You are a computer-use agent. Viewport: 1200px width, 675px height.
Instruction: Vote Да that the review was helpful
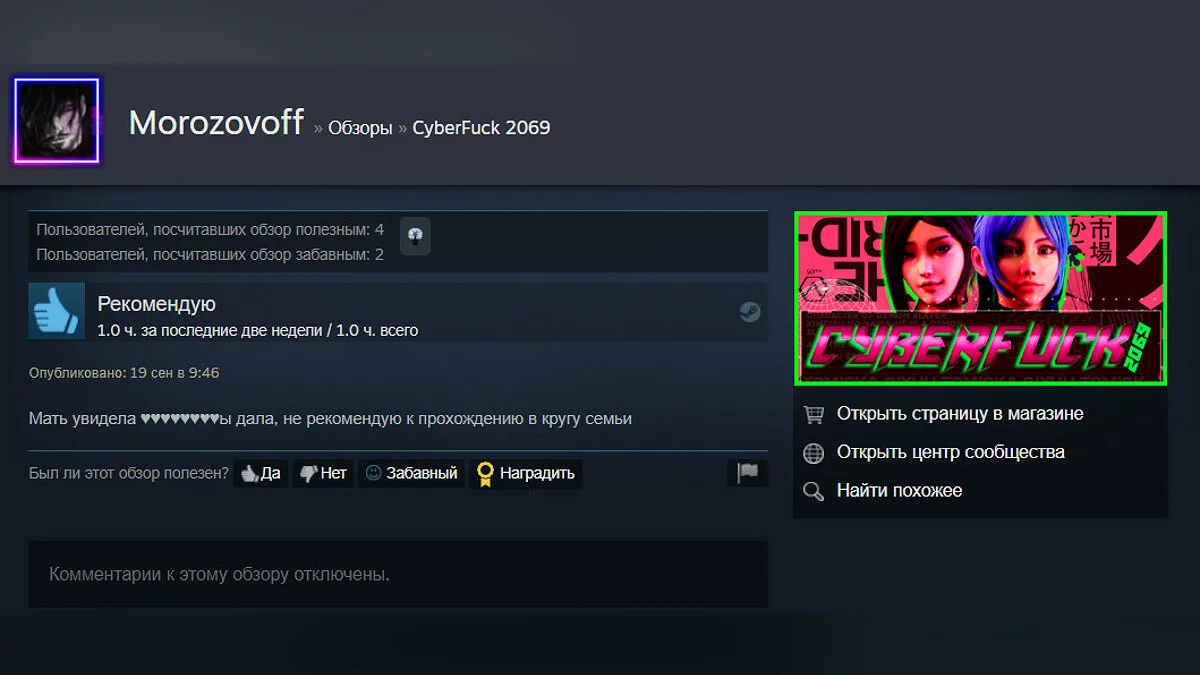[261, 473]
